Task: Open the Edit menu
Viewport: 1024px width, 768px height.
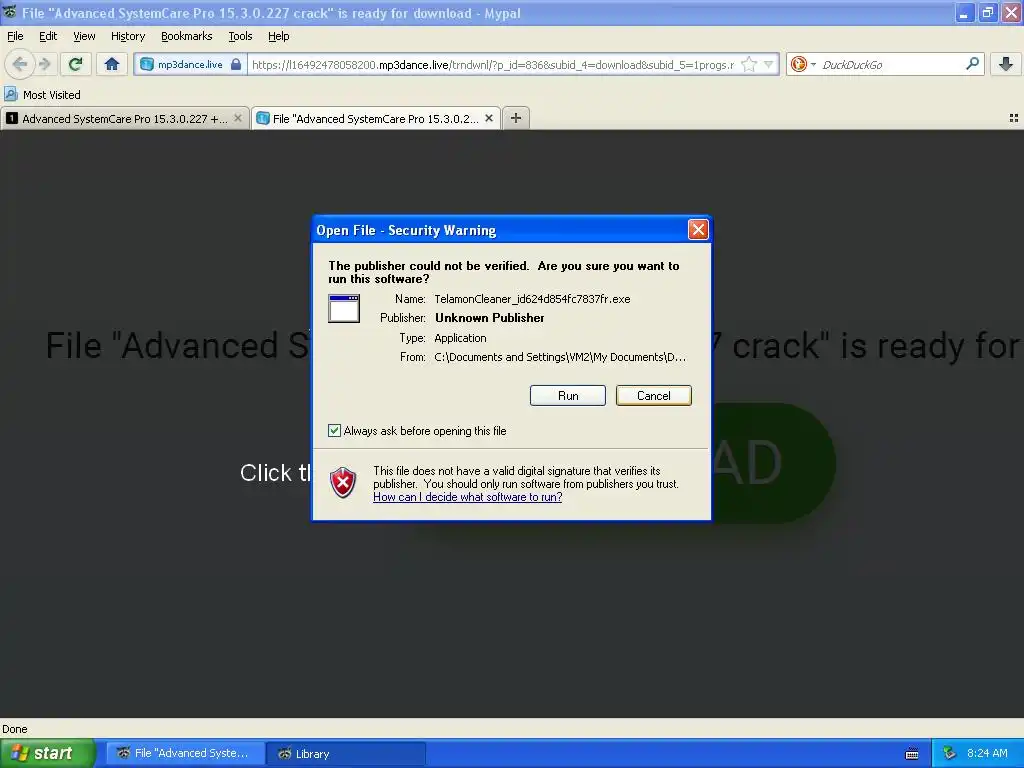Action: click(x=48, y=36)
